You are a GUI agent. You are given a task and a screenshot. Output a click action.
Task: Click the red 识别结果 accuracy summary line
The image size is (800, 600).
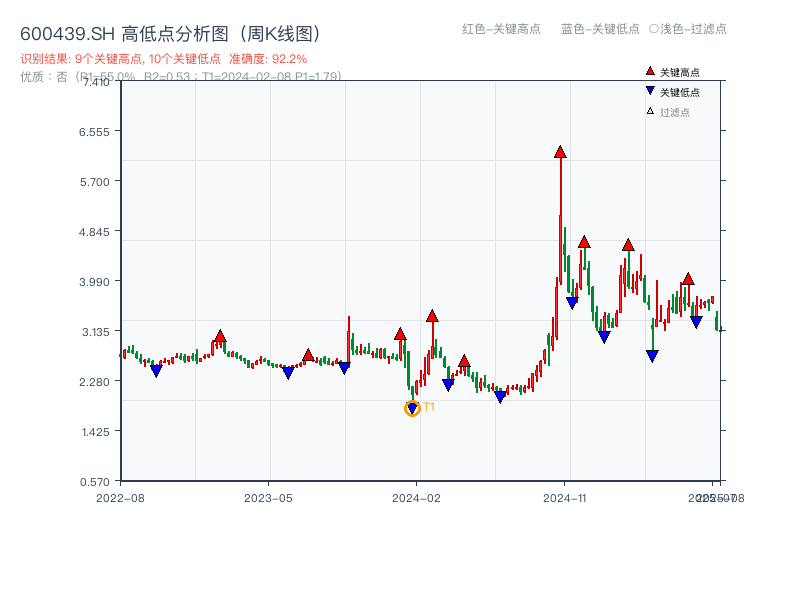tap(164, 59)
